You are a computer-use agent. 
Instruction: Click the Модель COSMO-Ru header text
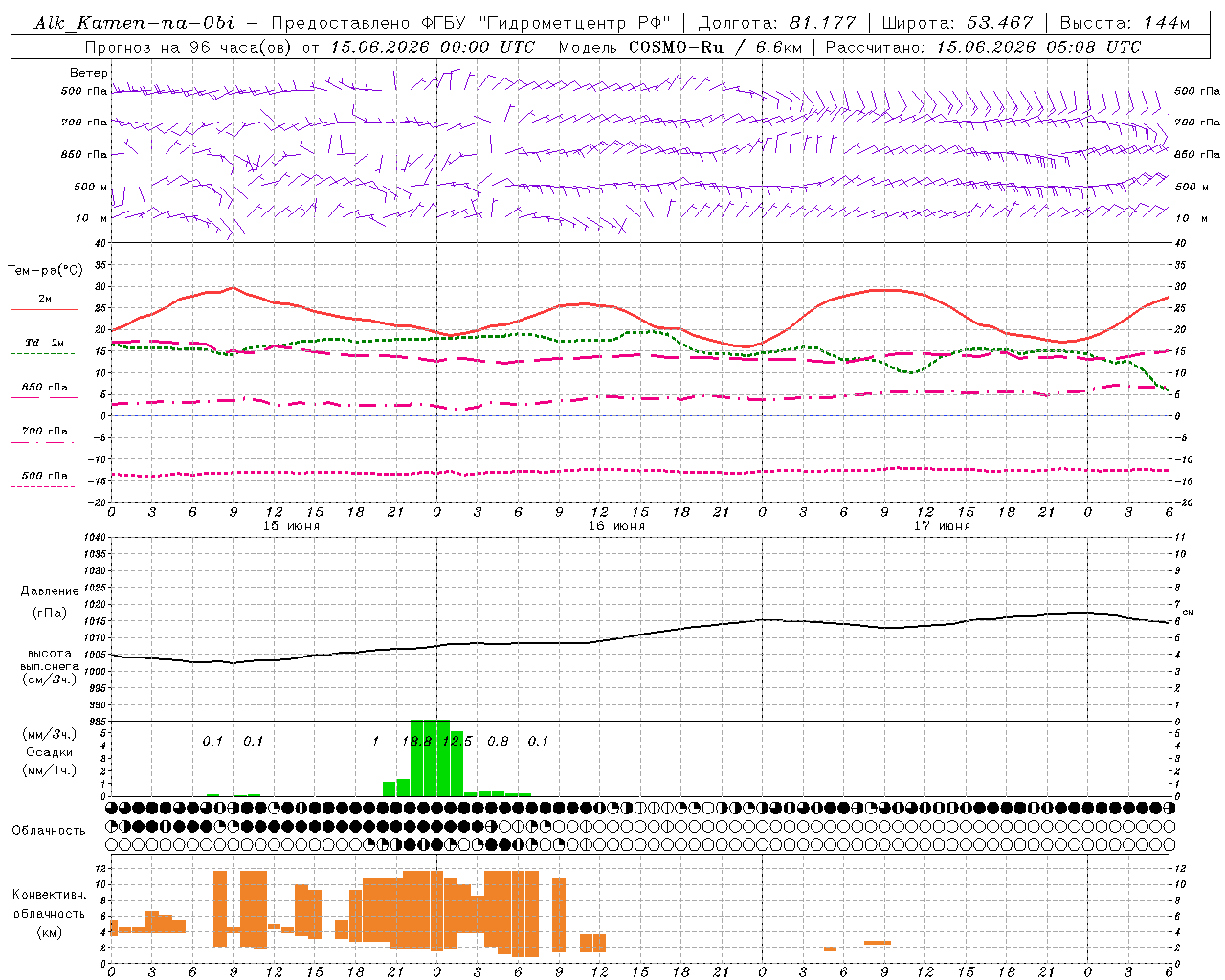click(641, 47)
